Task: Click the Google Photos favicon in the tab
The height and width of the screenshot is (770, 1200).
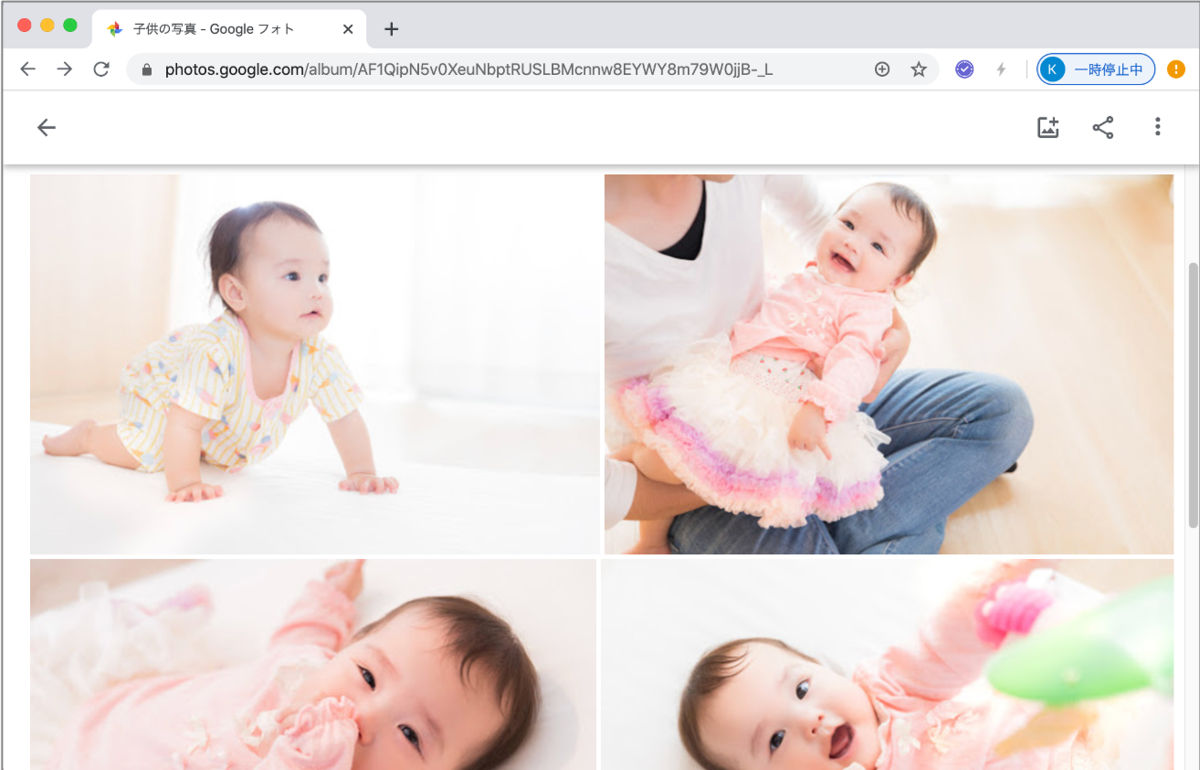Action: (x=115, y=29)
